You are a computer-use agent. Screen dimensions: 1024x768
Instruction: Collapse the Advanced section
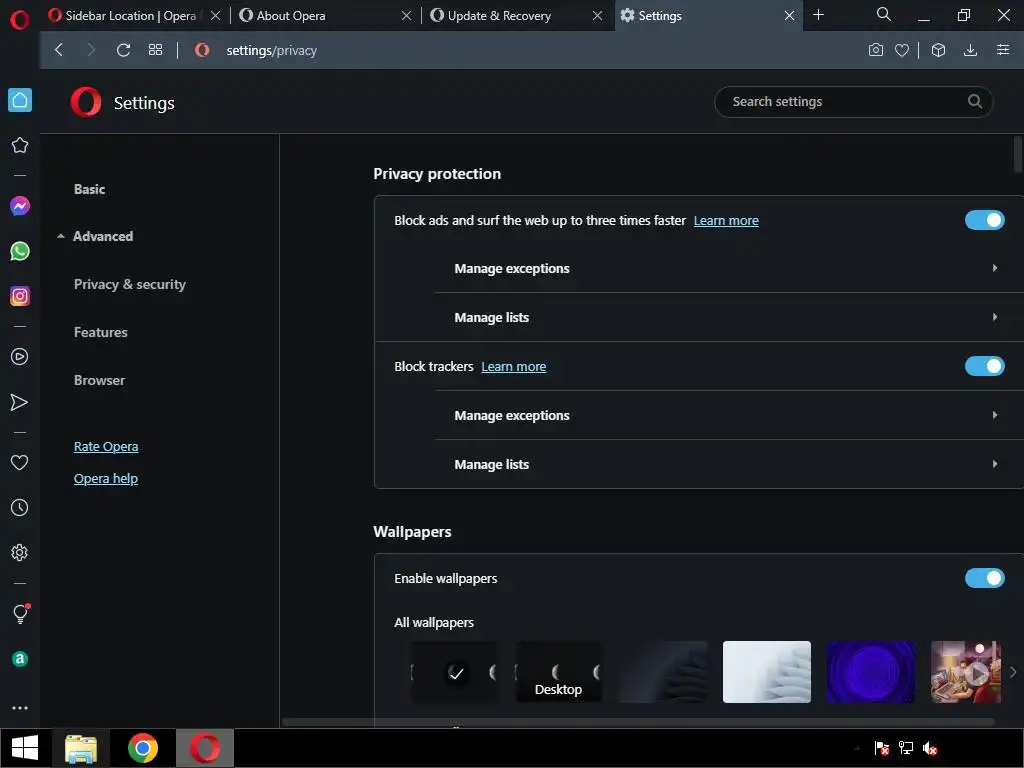coord(95,236)
